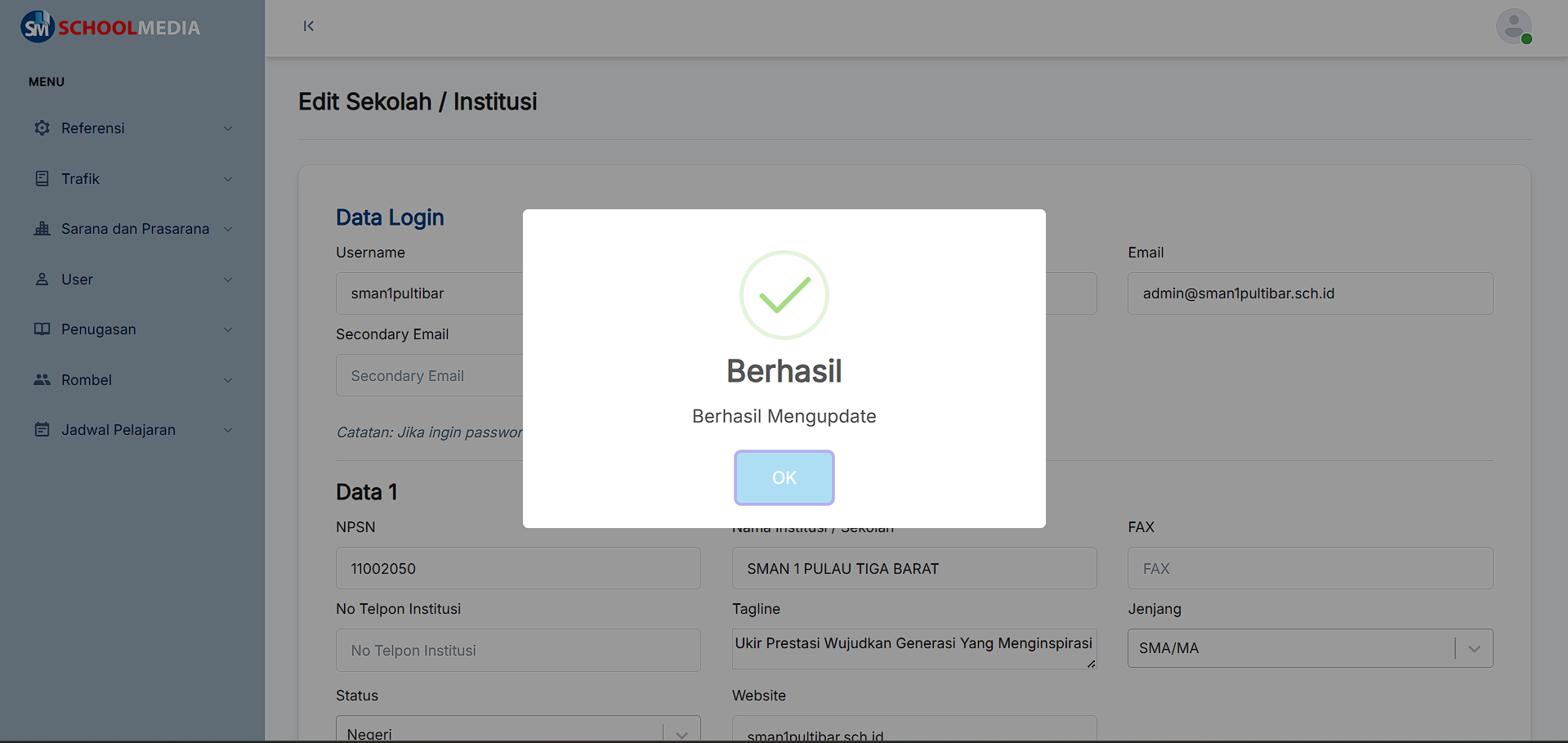Collapse the sidebar with the arrow icon
Image resolution: width=1568 pixels, height=743 pixels.
308,26
